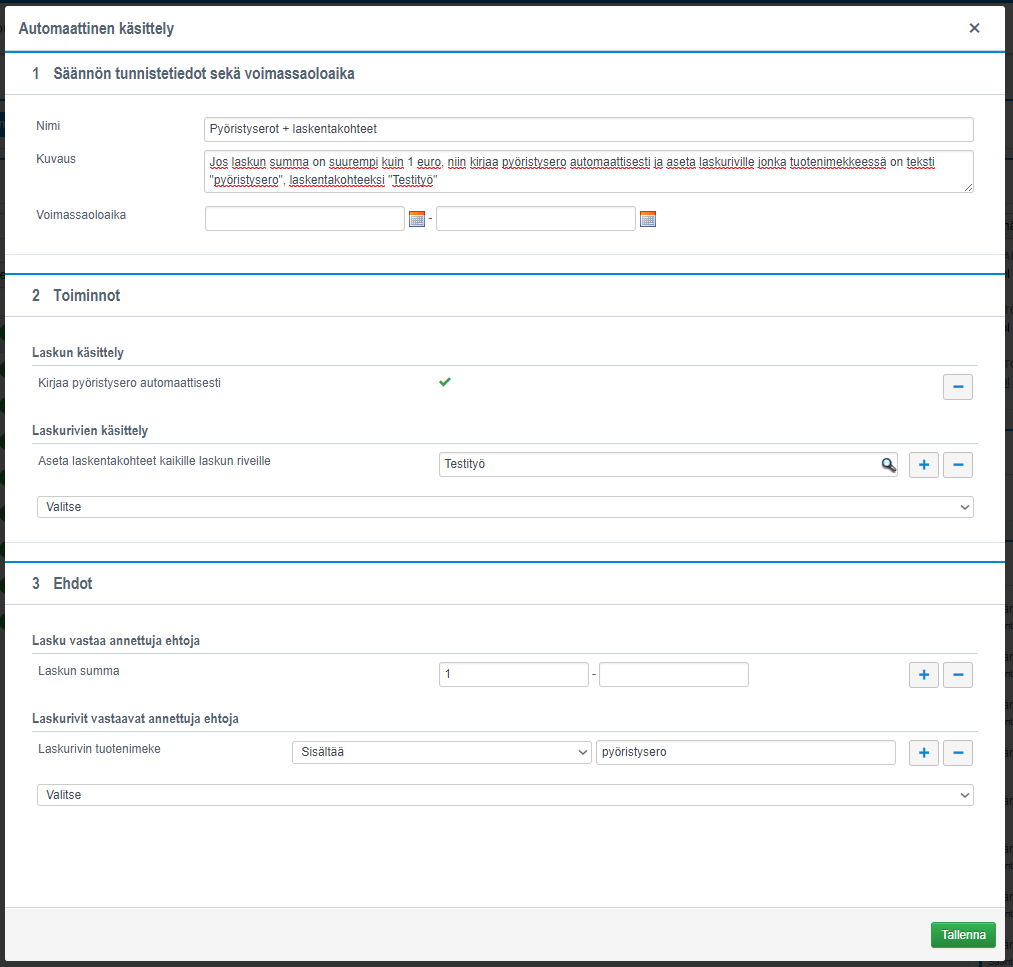Click the 'pyöristysero' product name text field
Image resolution: width=1013 pixels, height=967 pixels.
pyautogui.click(x=745, y=753)
